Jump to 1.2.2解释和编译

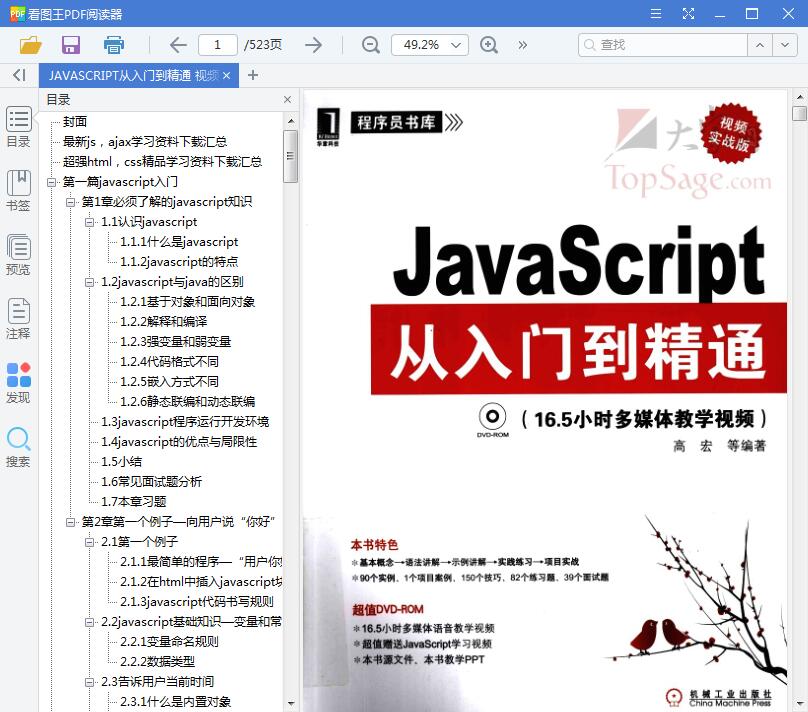[x=163, y=321]
